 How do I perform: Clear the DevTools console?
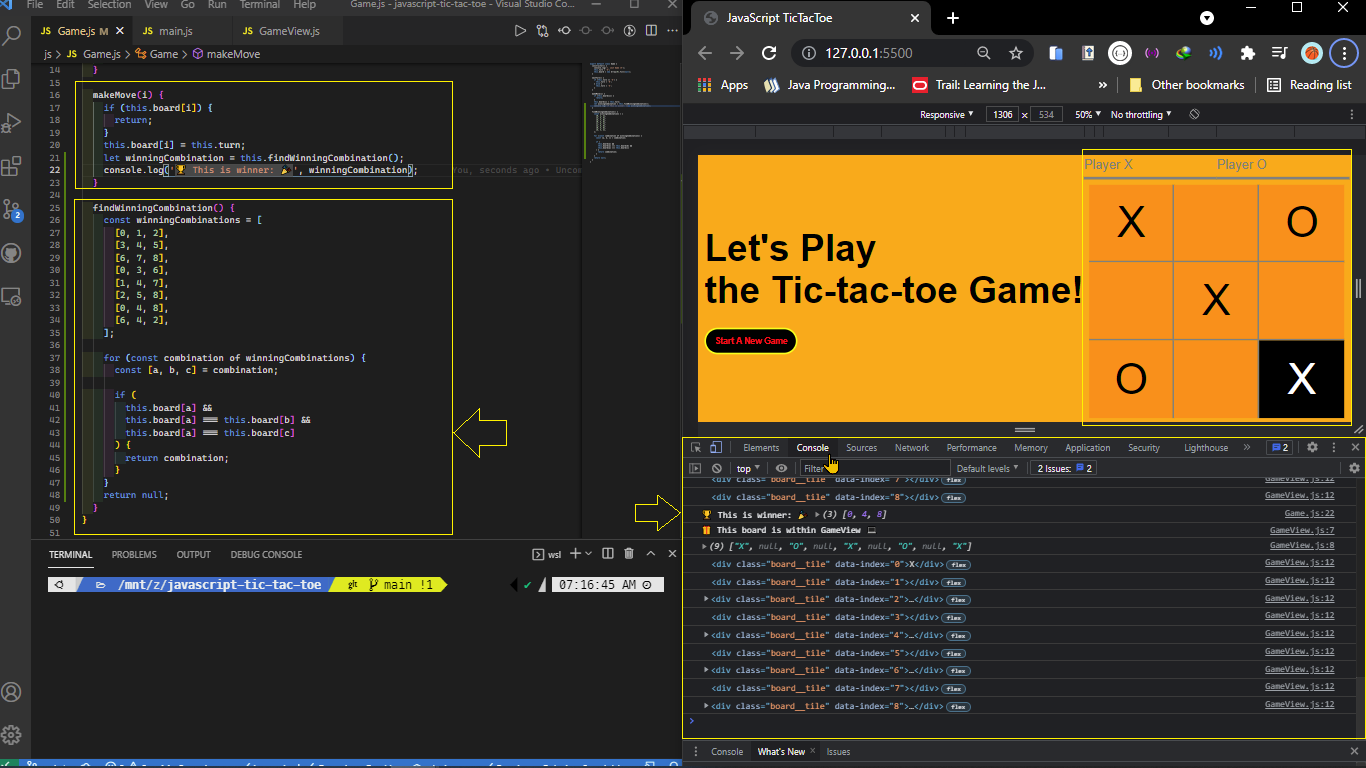pos(717,467)
